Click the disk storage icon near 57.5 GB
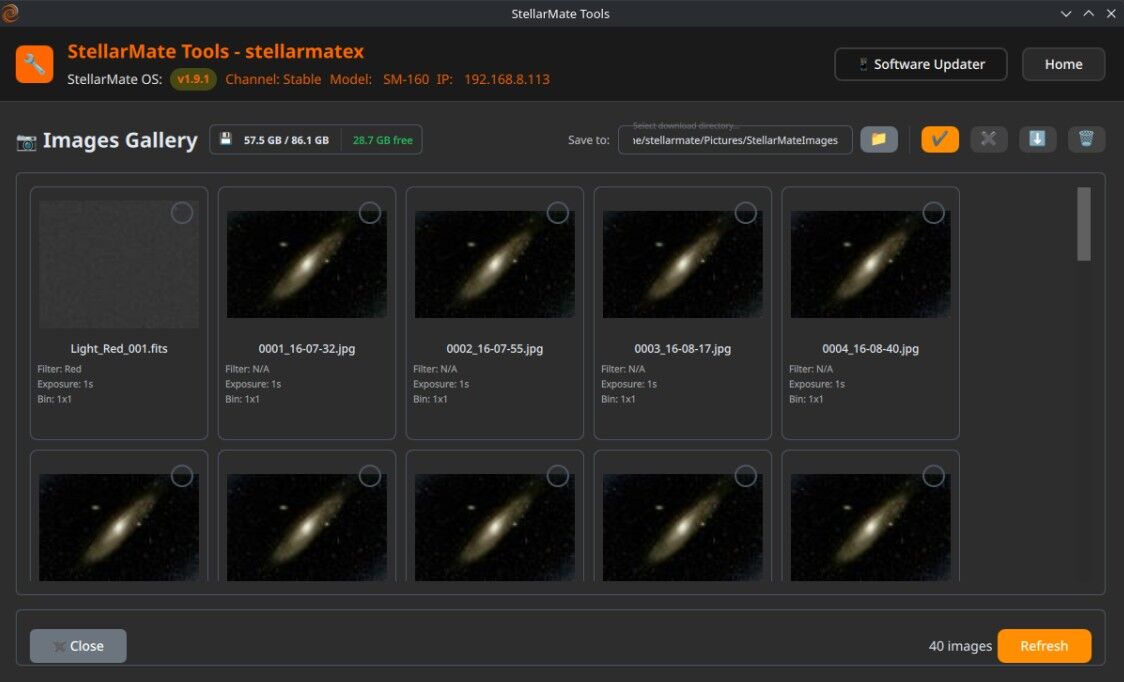 point(226,139)
